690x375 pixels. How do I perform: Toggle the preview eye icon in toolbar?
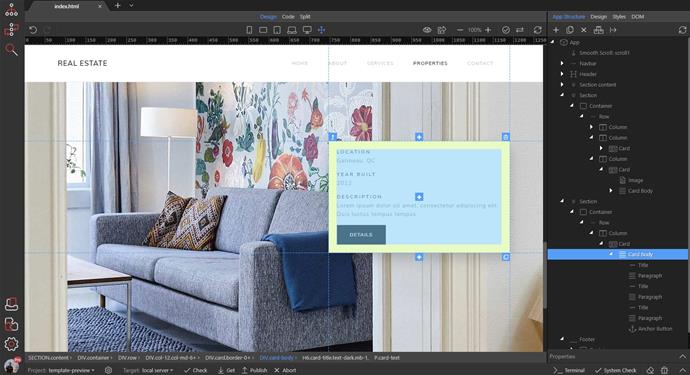click(427, 30)
